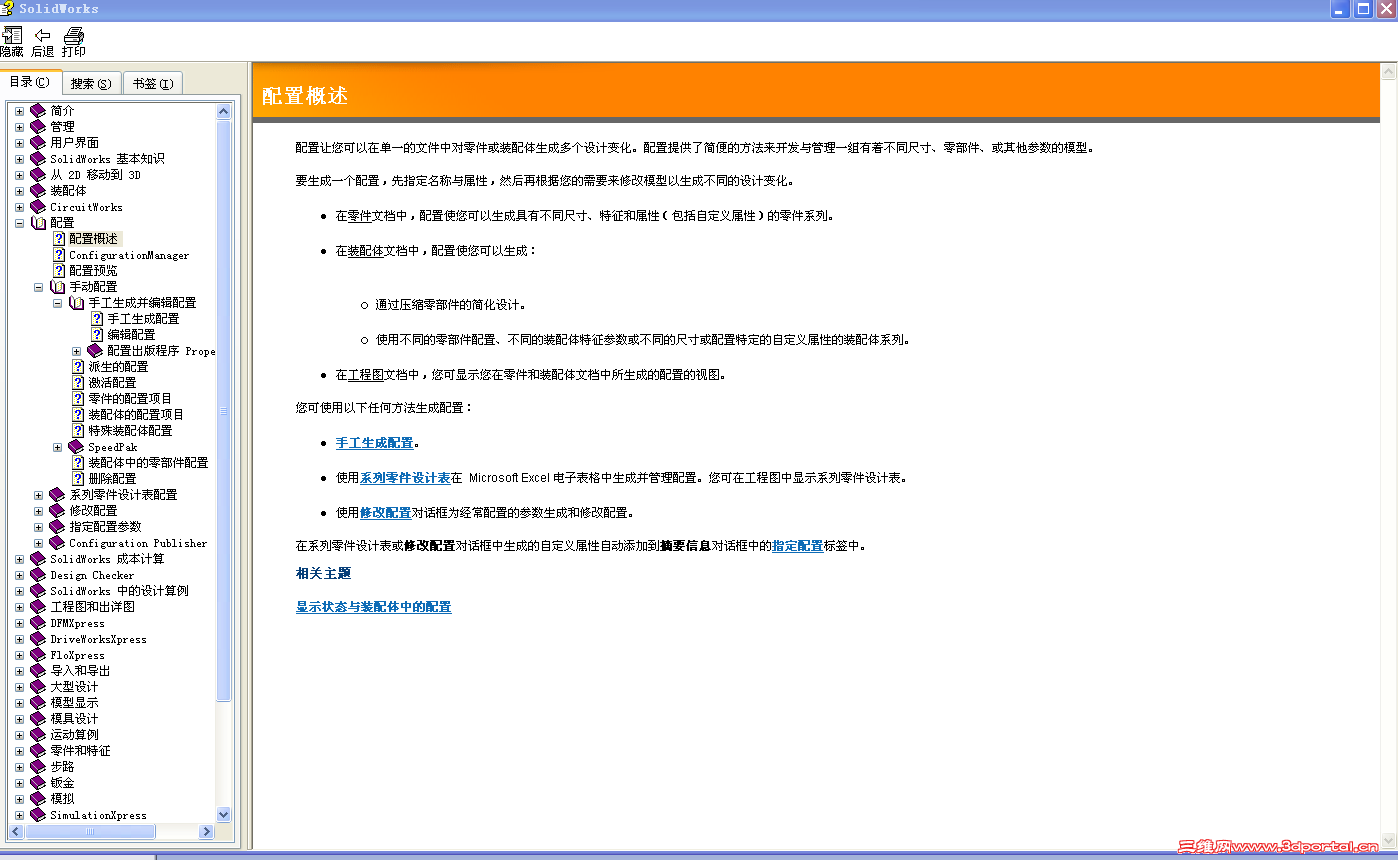The width and height of the screenshot is (1398, 860).
Task: Click the 系列零件设计表配置 book icon
Action: (x=57, y=495)
